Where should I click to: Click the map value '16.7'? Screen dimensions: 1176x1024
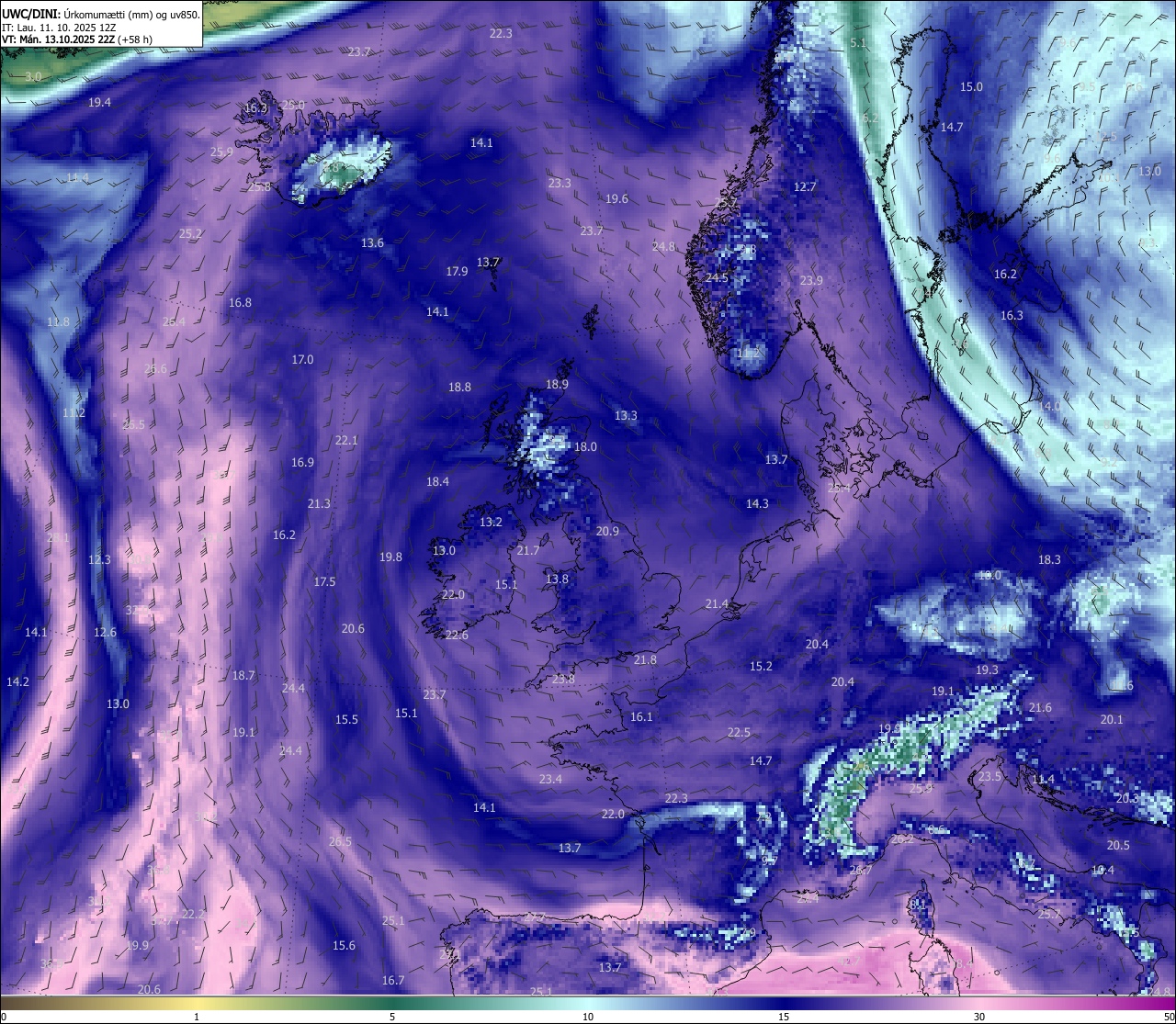click(x=393, y=981)
